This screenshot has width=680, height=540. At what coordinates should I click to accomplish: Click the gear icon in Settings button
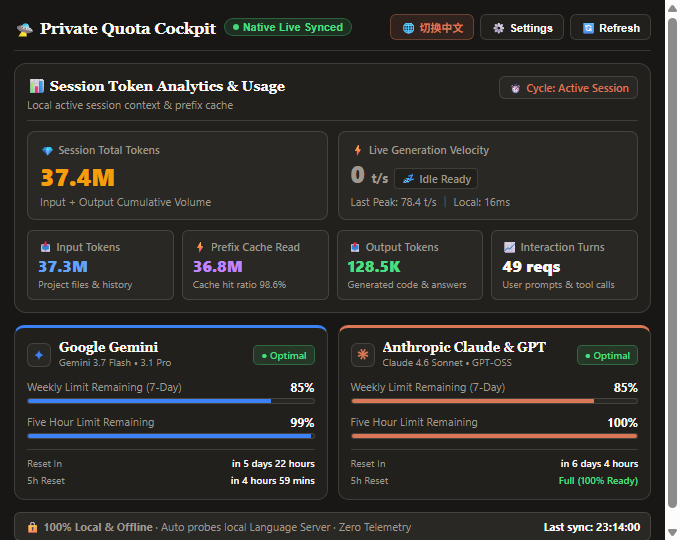[499, 28]
